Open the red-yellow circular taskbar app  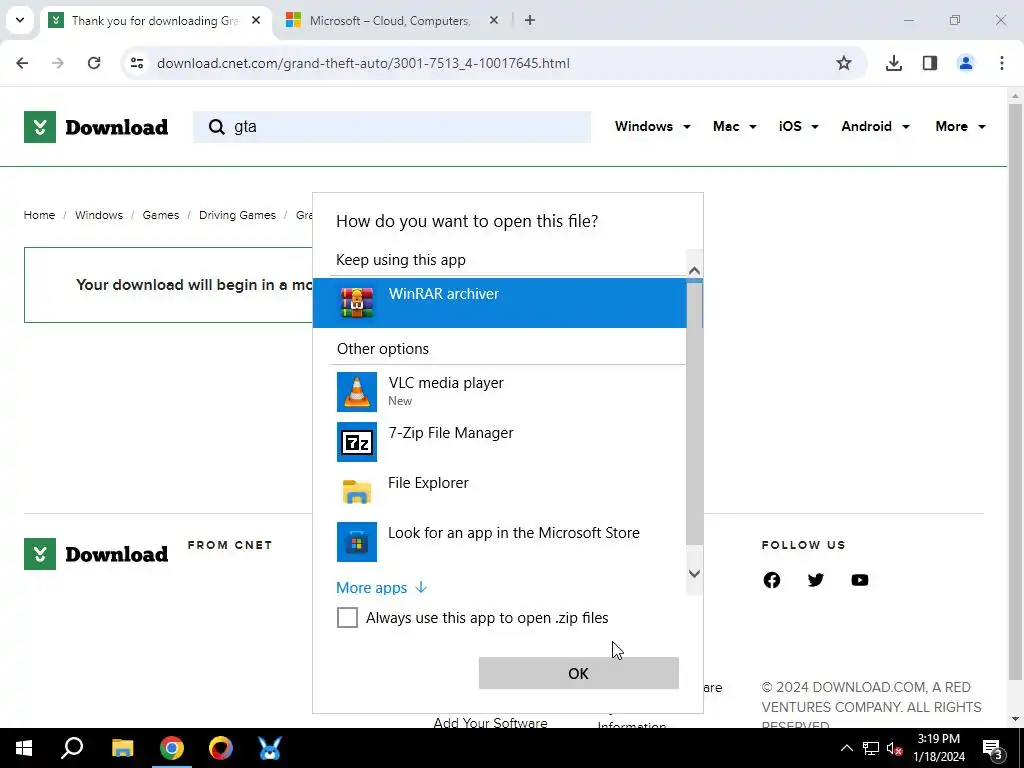tap(221, 748)
